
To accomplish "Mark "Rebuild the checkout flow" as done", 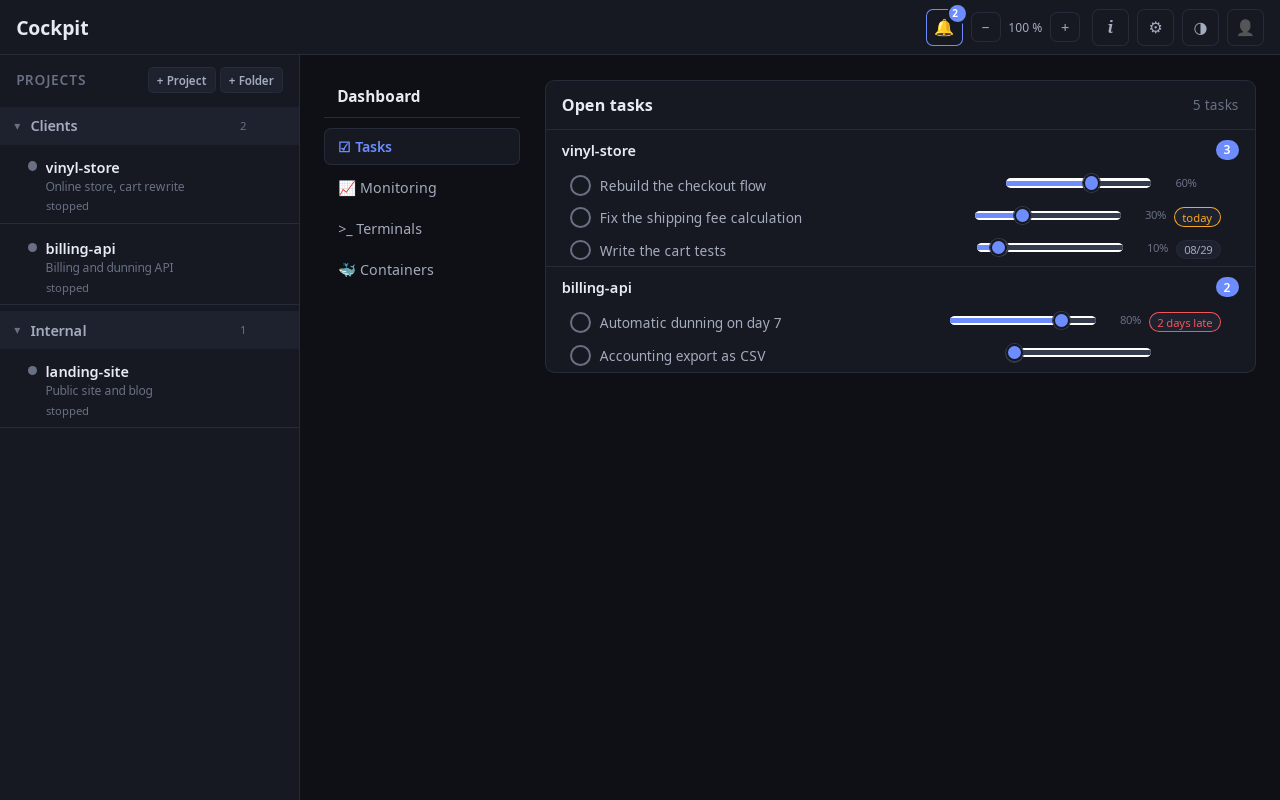I will (x=580, y=185).
